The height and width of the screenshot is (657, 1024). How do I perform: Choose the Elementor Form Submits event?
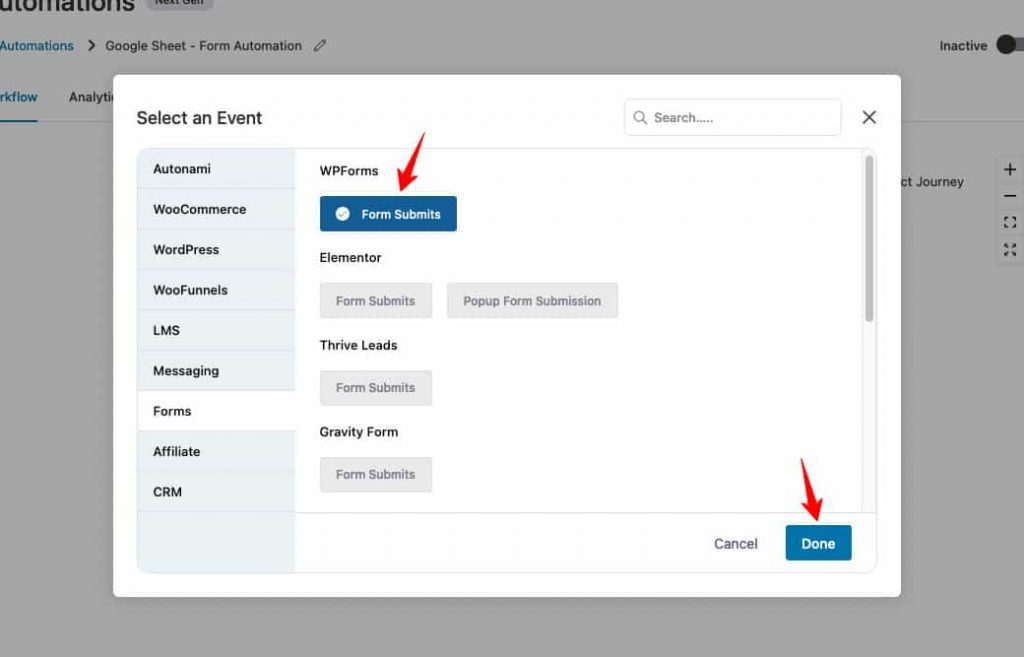click(x=376, y=300)
